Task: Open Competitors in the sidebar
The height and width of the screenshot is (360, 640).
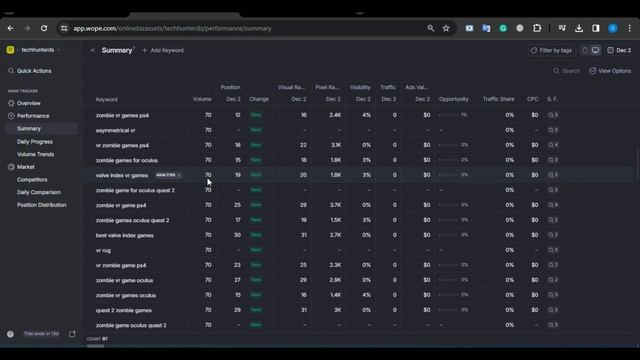Action: tap(32, 180)
